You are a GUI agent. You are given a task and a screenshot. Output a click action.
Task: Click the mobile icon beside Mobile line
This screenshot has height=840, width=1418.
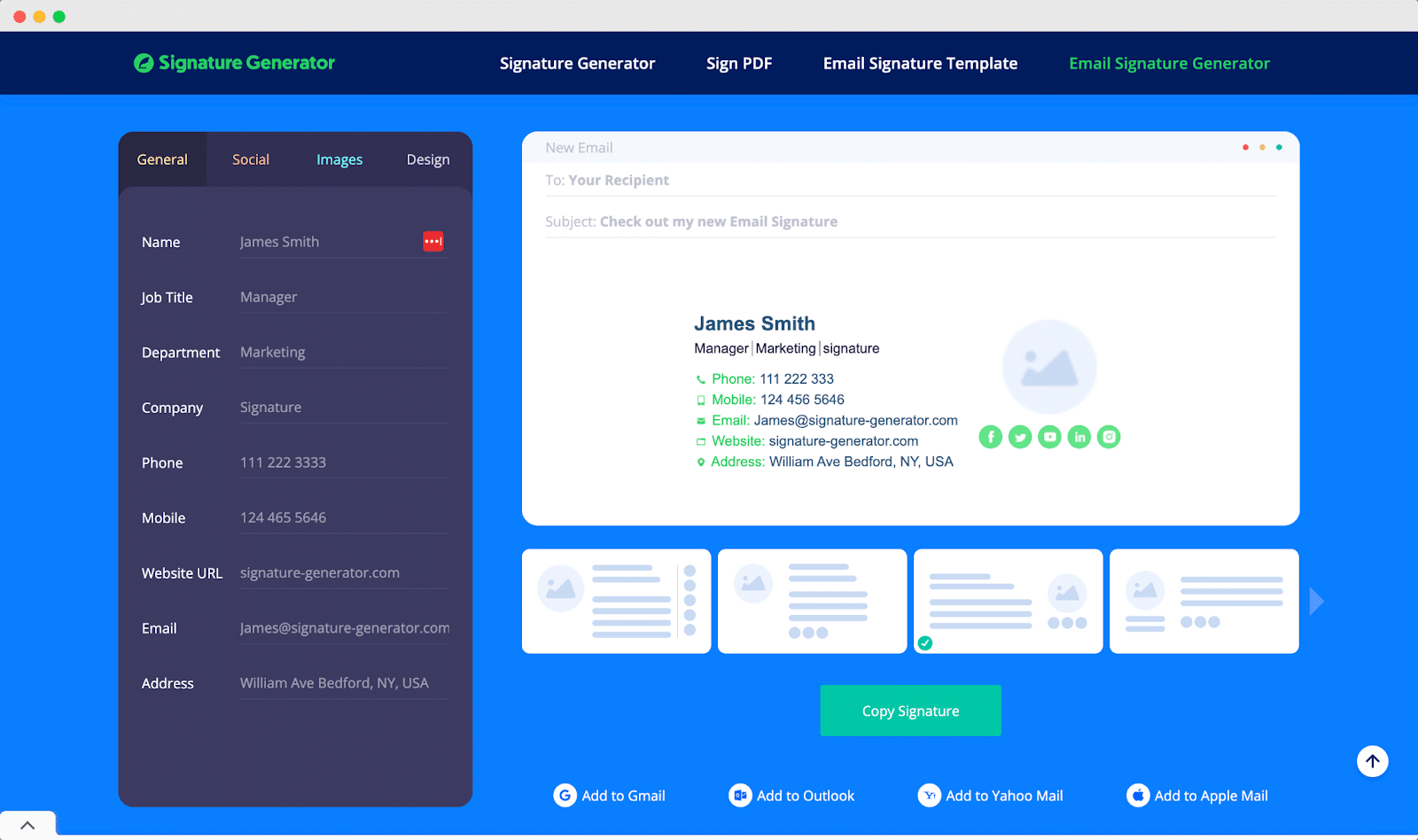pyautogui.click(x=701, y=401)
